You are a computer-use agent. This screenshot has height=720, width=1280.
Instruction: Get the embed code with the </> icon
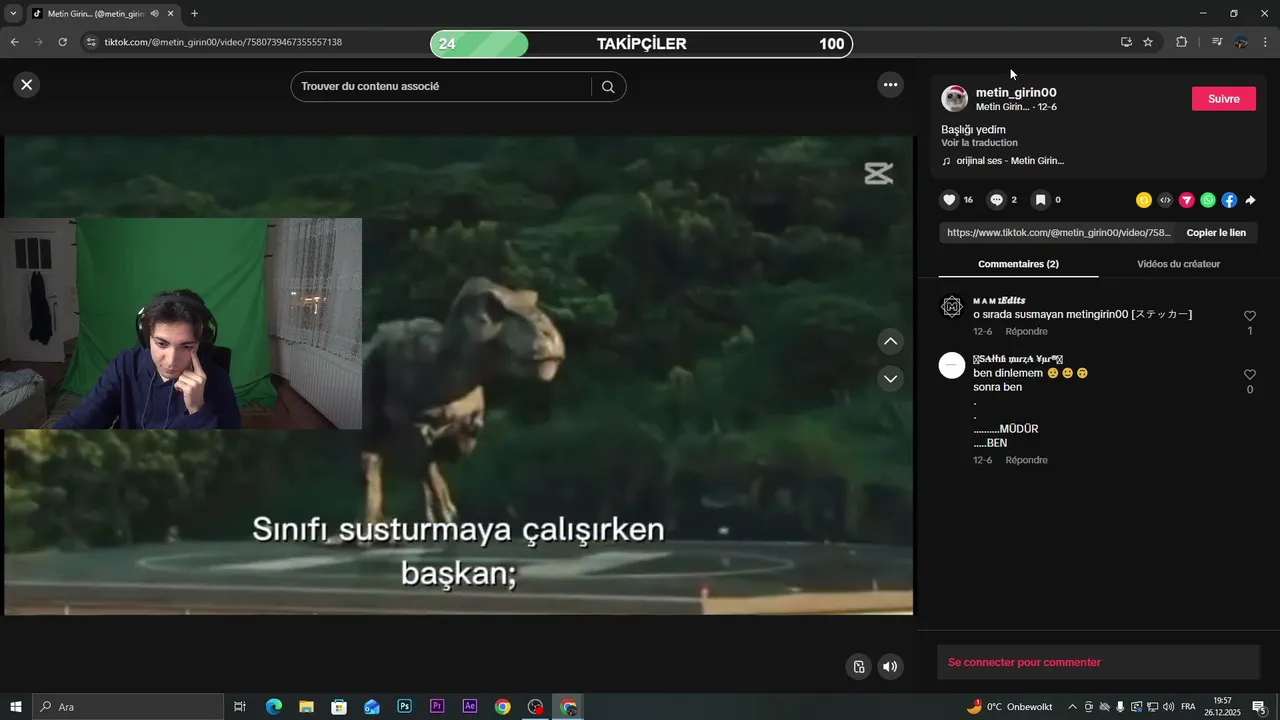pyautogui.click(x=1165, y=200)
